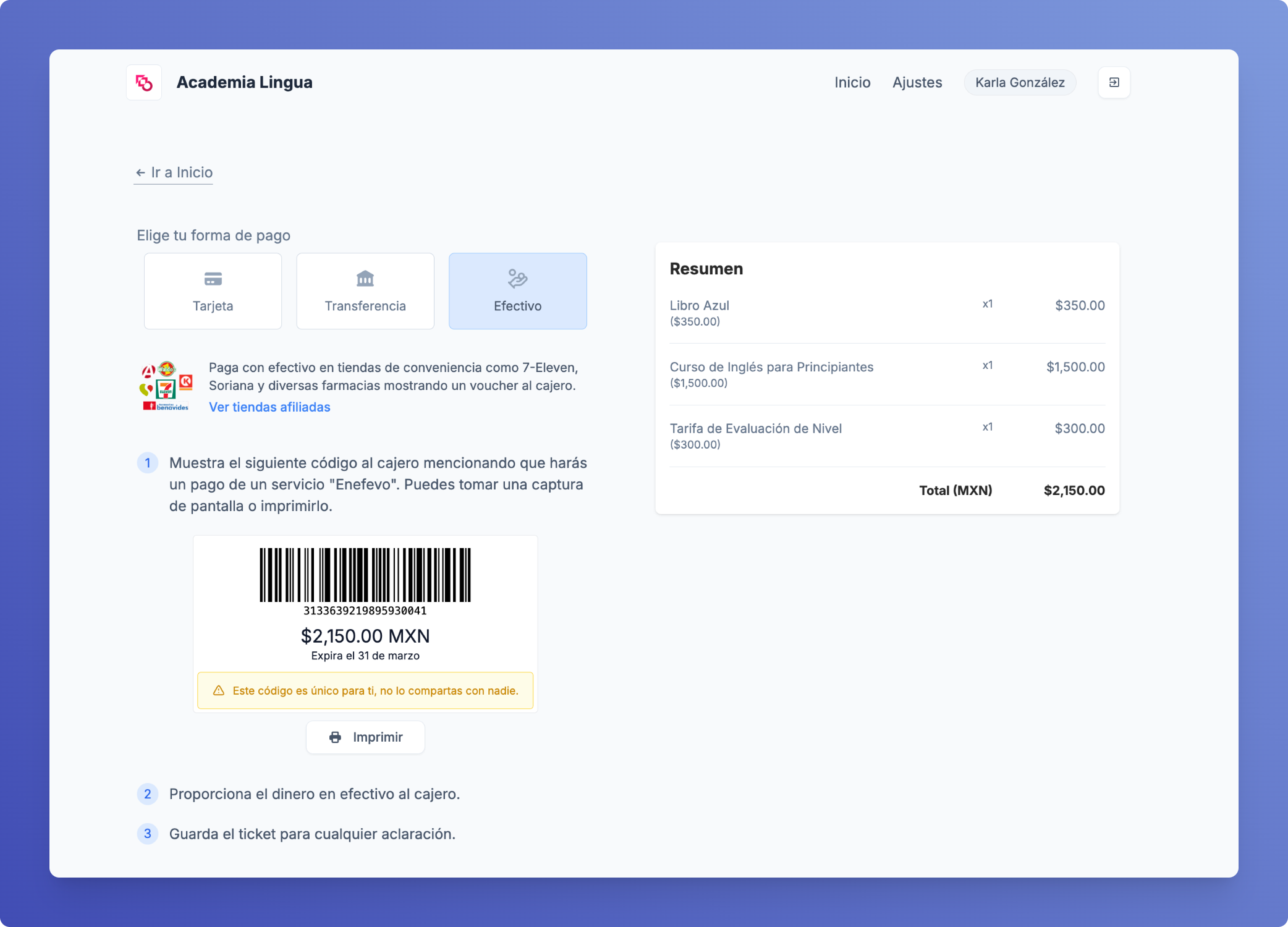Click the warning triangle icon in alert
1288x927 pixels.
[219, 690]
